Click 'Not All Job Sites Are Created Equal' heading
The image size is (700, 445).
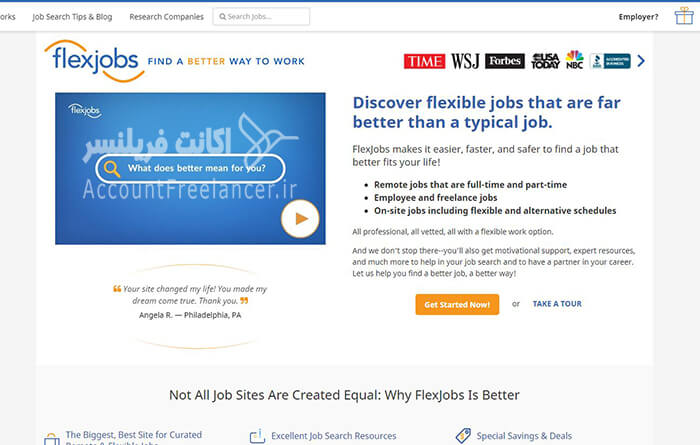344,395
